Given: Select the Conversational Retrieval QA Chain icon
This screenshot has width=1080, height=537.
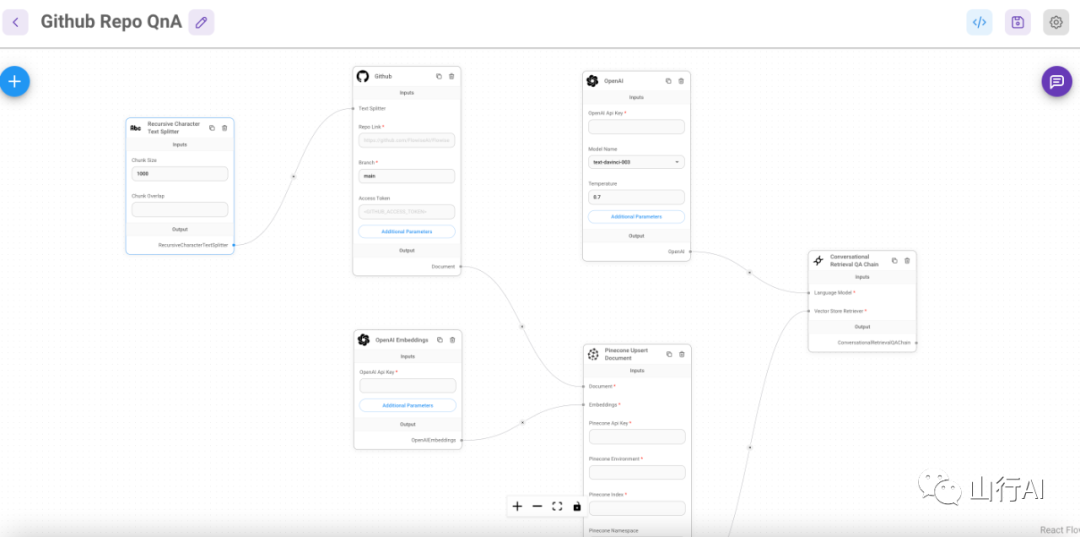Looking at the screenshot, I should coord(818,260).
